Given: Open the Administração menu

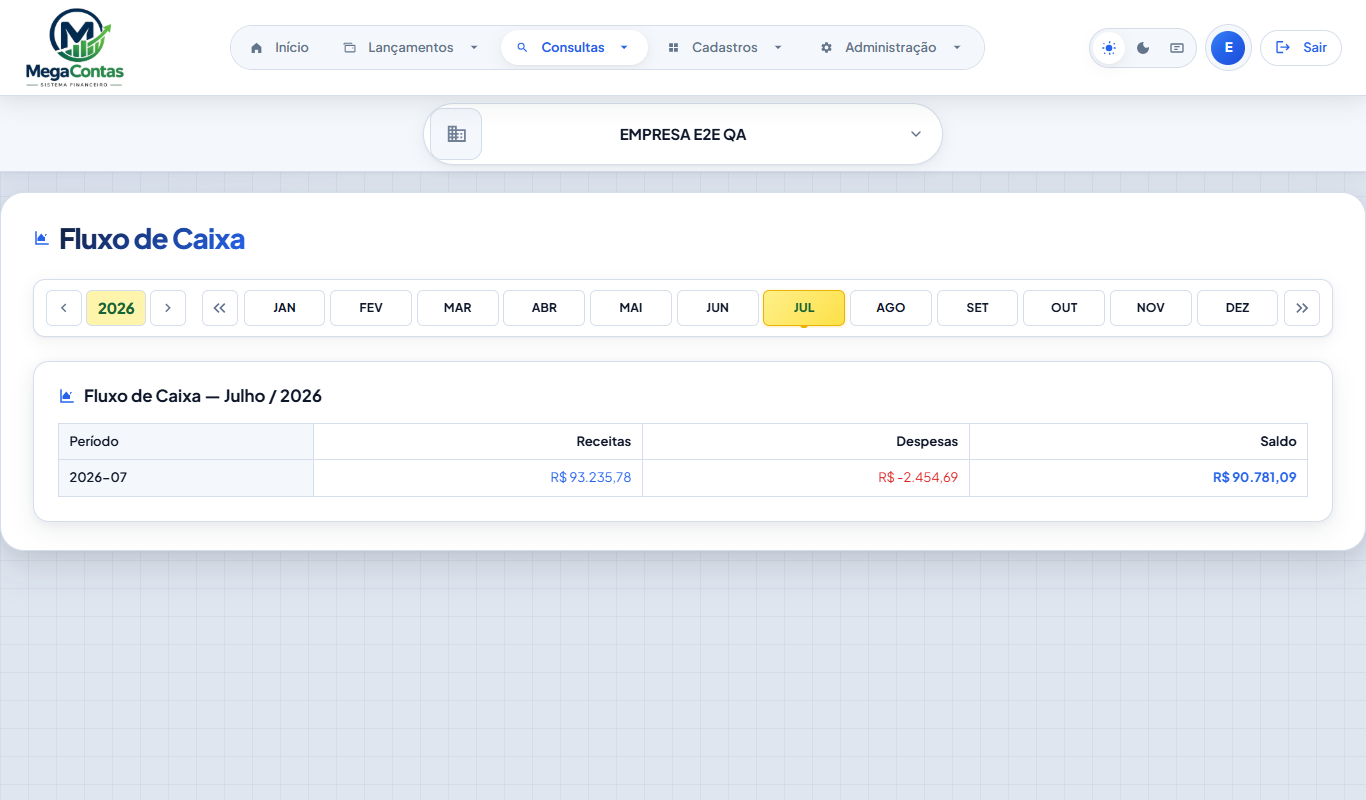Looking at the screenshot, I should [891, 48].
